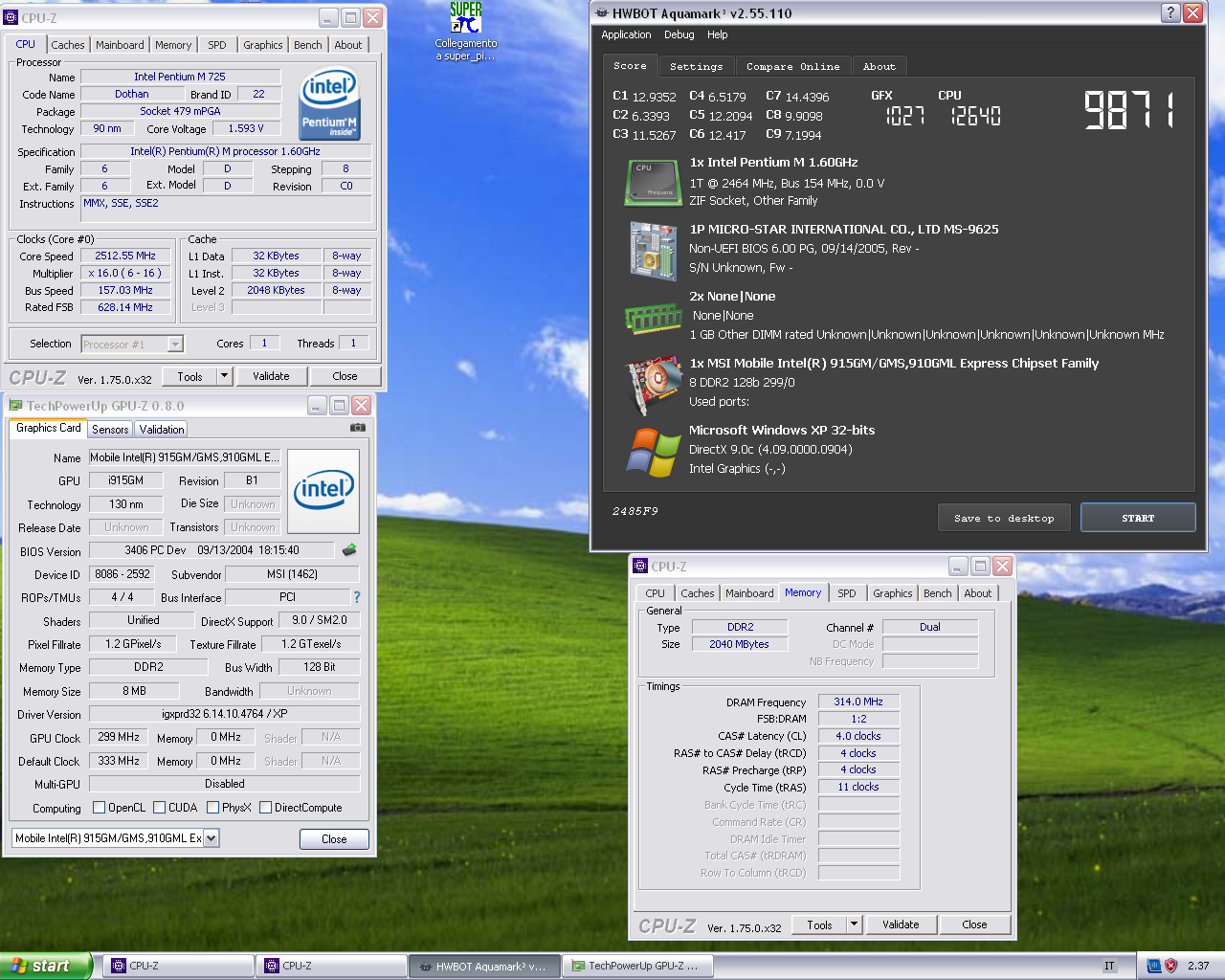Screen dimensions: 1225x980
Task: Click the Windows start button
Action: [46, 966]
